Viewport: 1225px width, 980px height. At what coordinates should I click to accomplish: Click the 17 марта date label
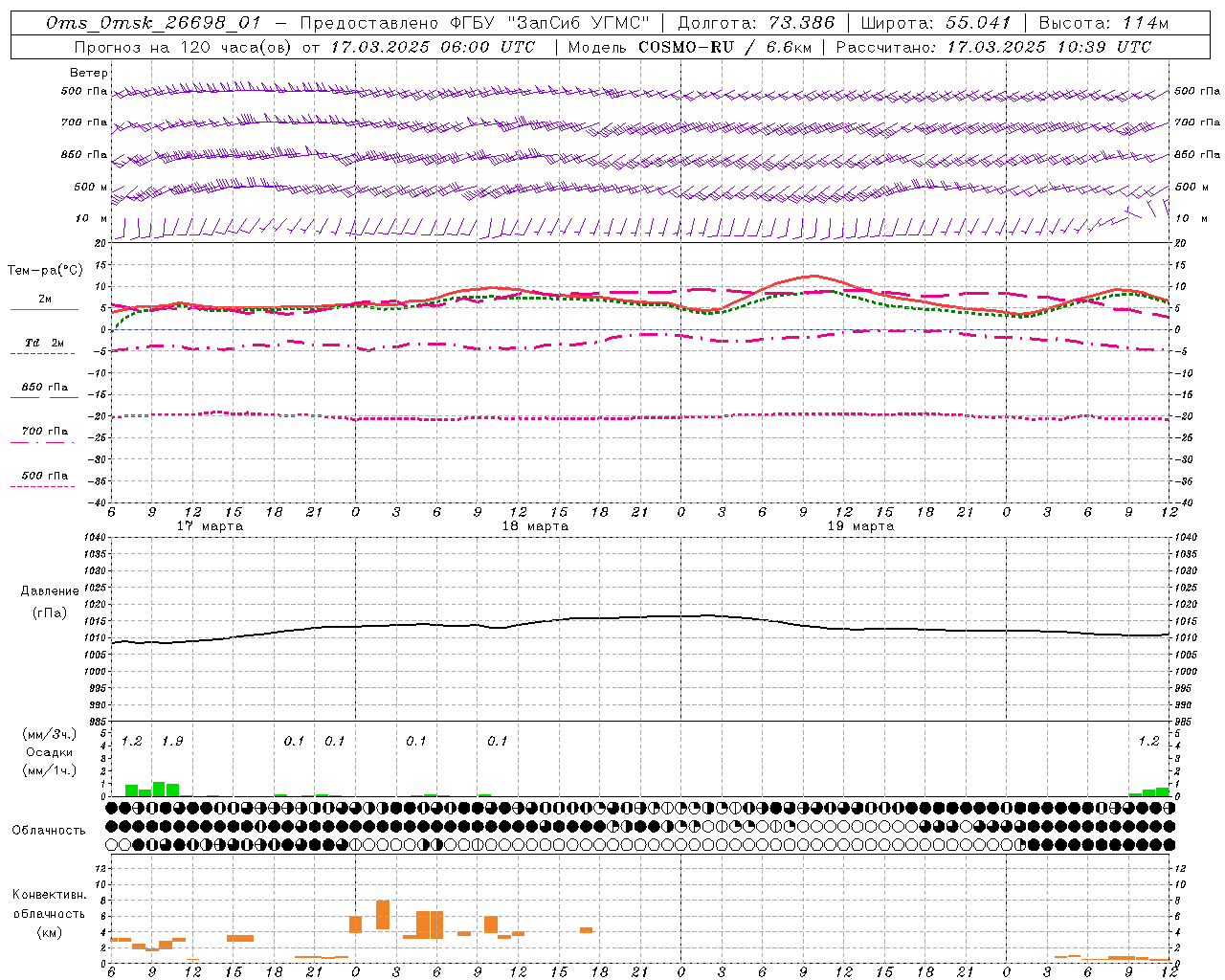click(210, 526)
